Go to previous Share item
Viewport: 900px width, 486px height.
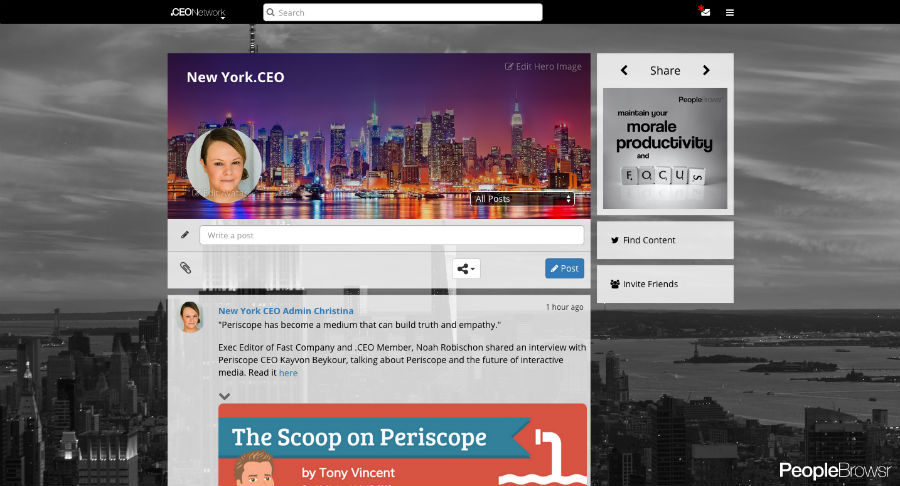[624, 70]
